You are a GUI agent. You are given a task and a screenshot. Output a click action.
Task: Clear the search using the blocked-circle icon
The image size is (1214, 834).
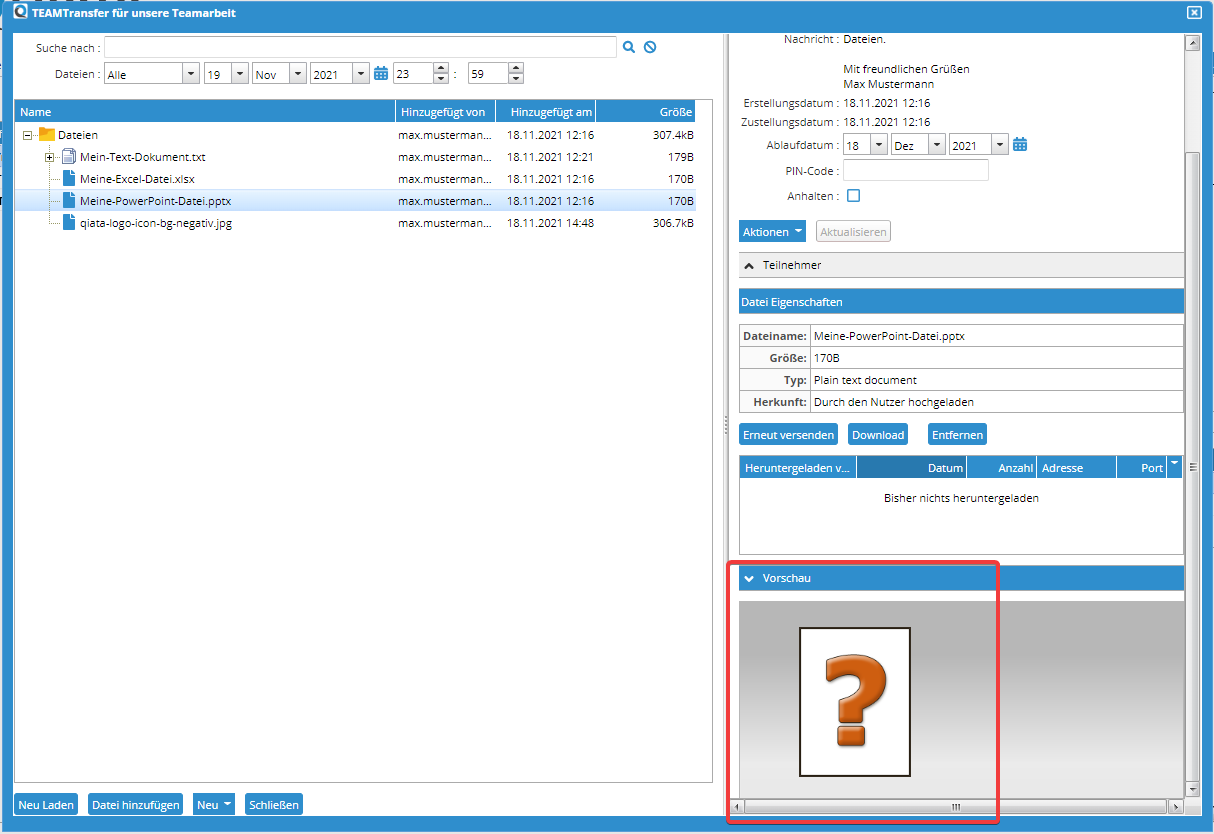click(650, 46)
